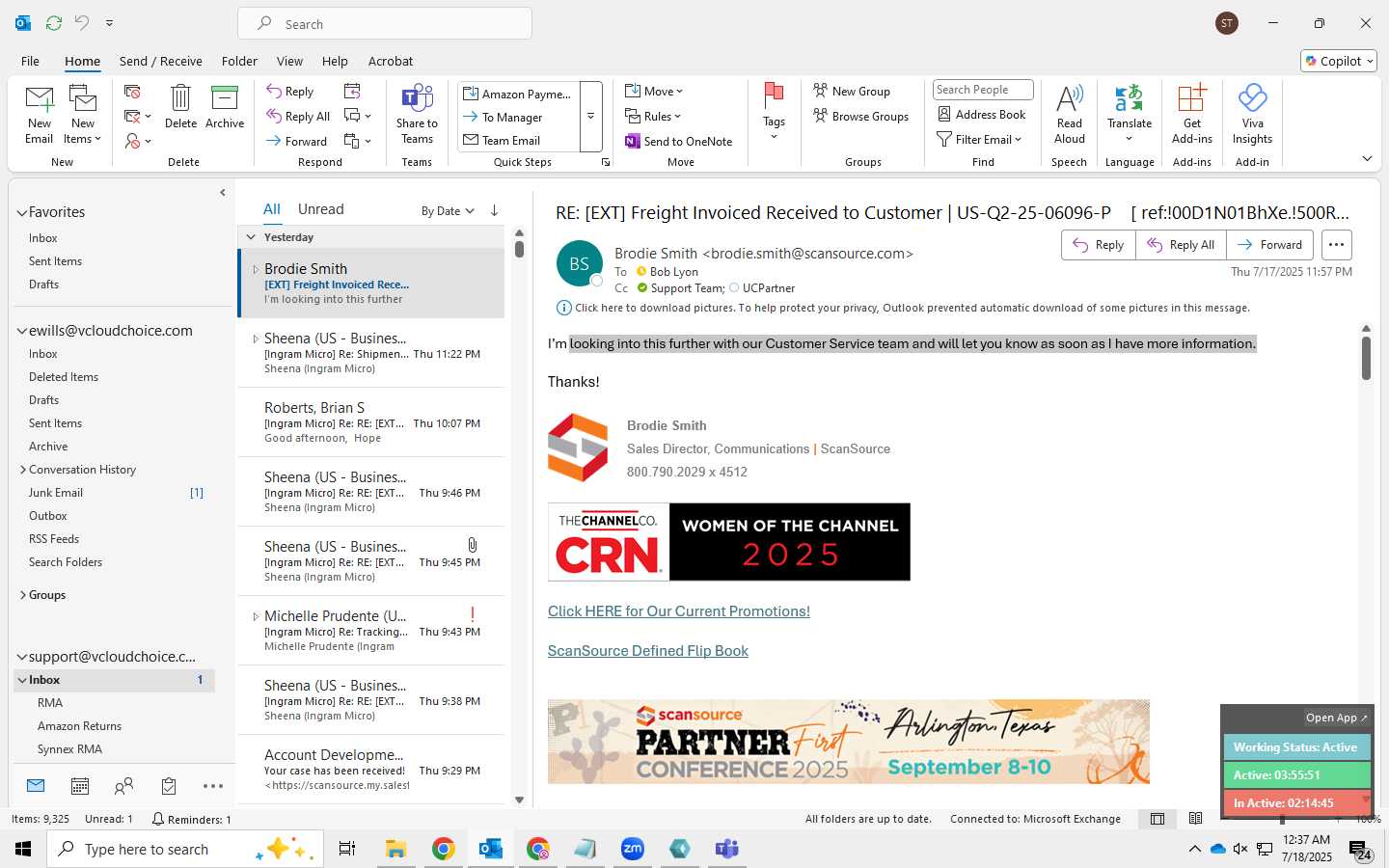Switch to Reading view in status bar
Viewport: 1389px width, 868px height.
click(1195, 819)
